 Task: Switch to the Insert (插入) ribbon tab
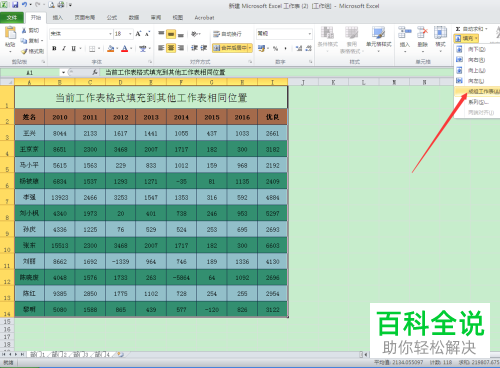(x=58, y=18)
